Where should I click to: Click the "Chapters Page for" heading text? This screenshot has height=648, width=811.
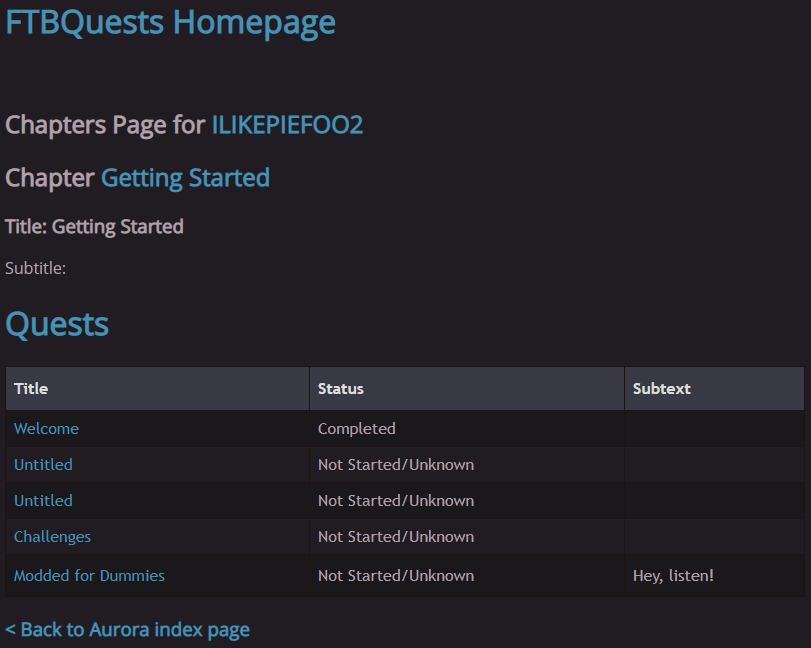tap(105, 125)
